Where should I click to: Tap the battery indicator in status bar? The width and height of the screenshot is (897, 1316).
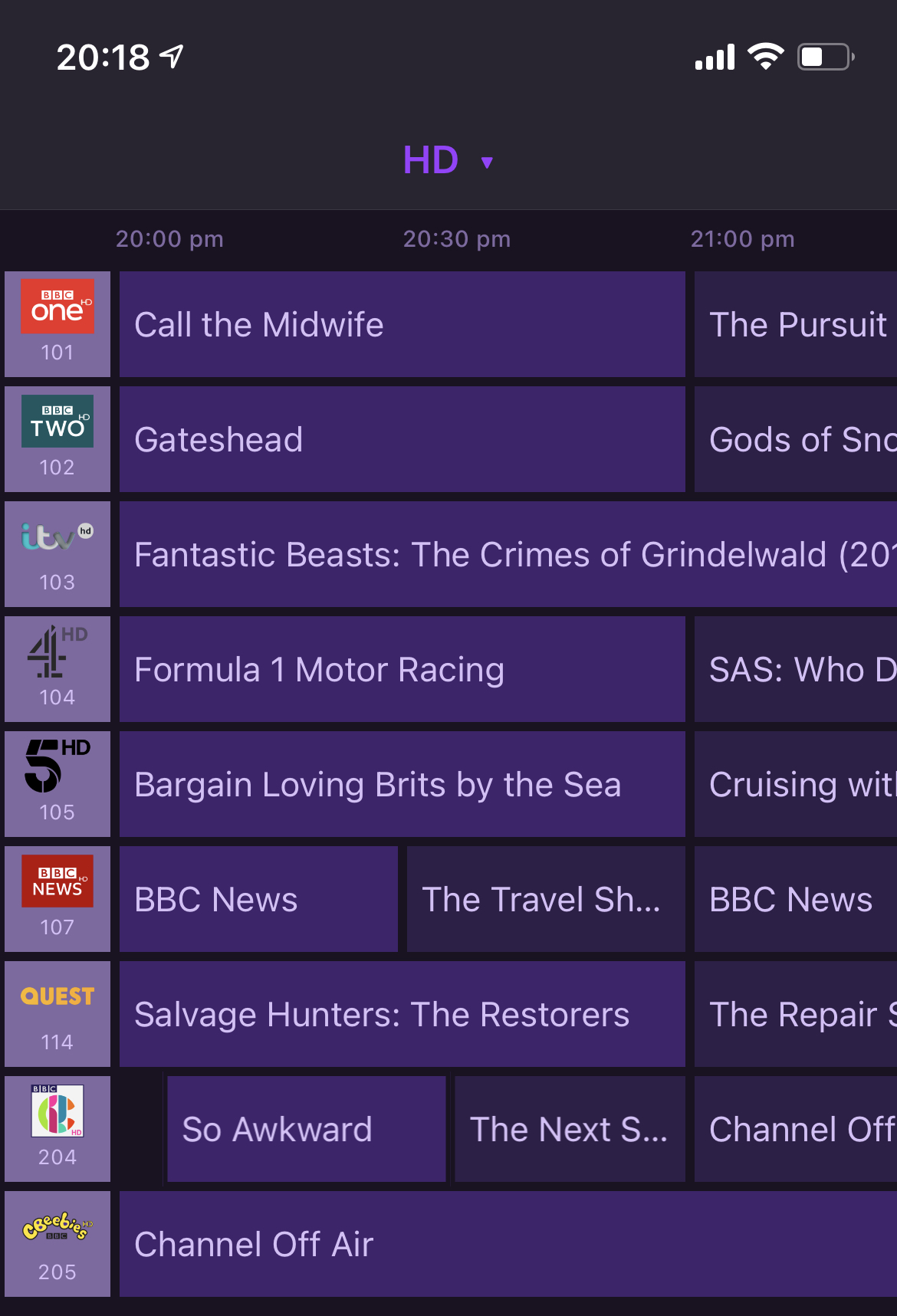(x=825, y=57)
